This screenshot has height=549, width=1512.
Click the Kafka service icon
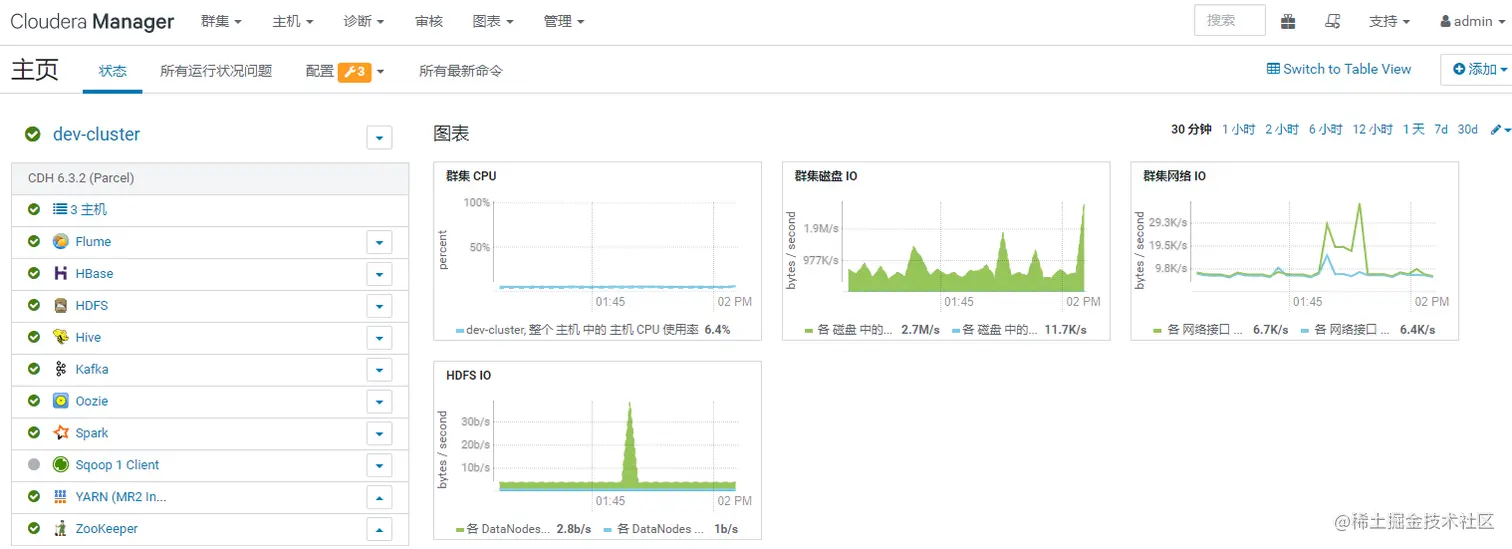(61, 370)
